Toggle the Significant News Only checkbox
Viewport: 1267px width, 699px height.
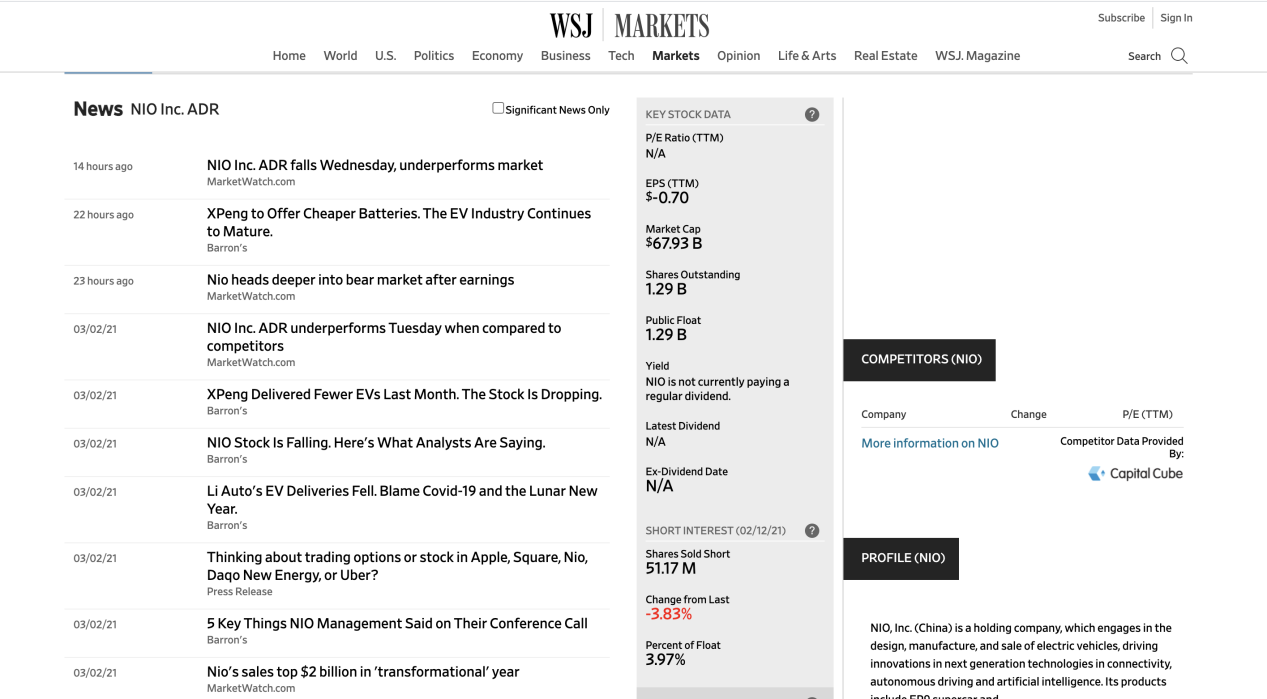coord(498,108)
